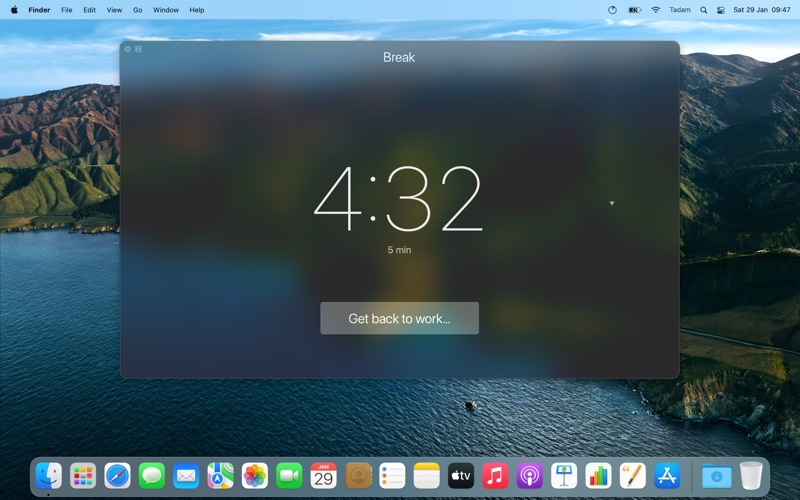Close the Tadam Break window
Screen dimensions: 800x500
tap(128, 49)
